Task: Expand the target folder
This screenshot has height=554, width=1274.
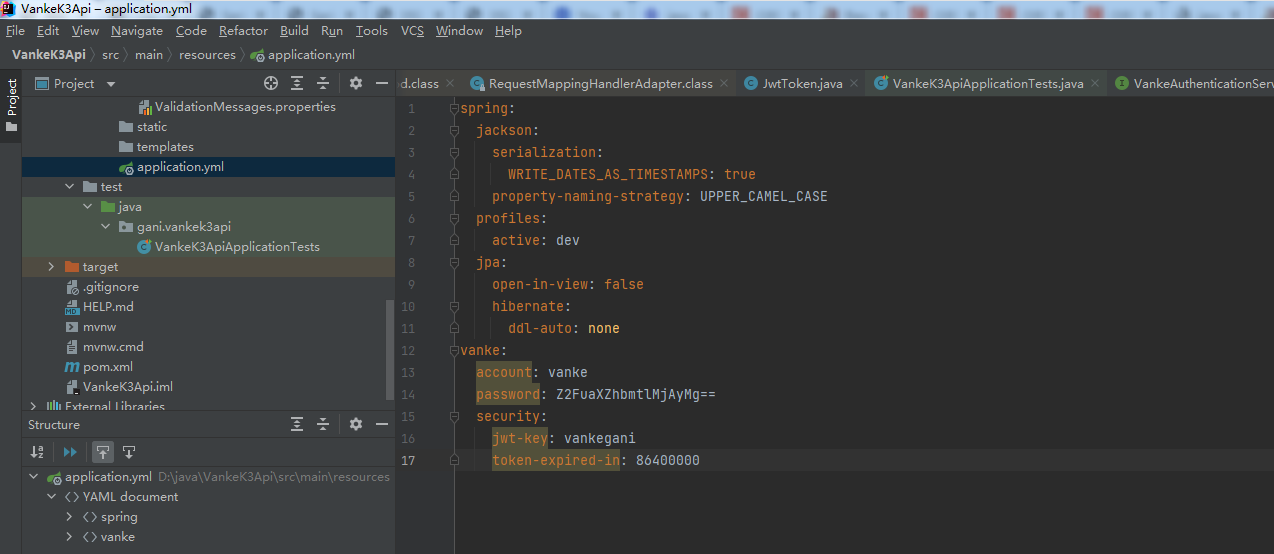Action: pyautogui.click(x=52, y=267)
